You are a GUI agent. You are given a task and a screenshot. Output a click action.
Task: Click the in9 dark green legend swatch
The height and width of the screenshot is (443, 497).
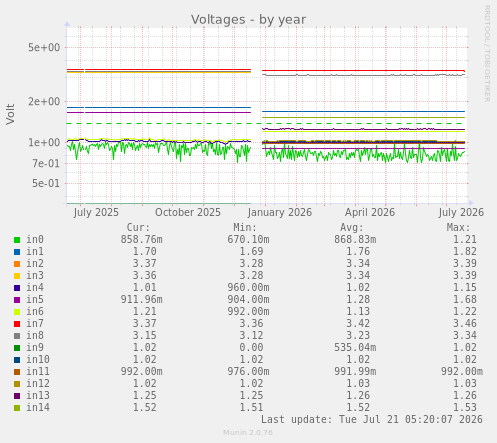point(17,348)
